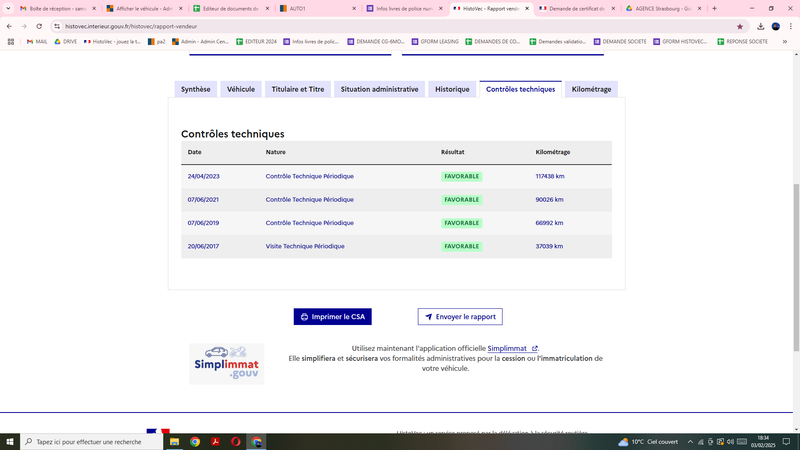Viewport: 800px width, 450px height.
Task: Open Chrome three-dot menu
Action: tap(791, 27)
